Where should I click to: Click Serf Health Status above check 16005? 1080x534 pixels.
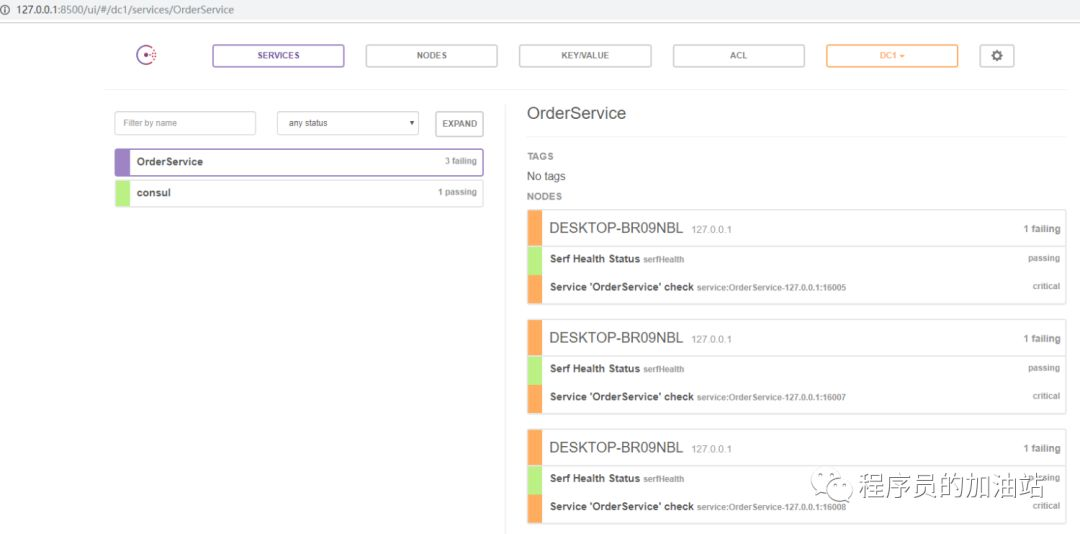click(796, 259)
